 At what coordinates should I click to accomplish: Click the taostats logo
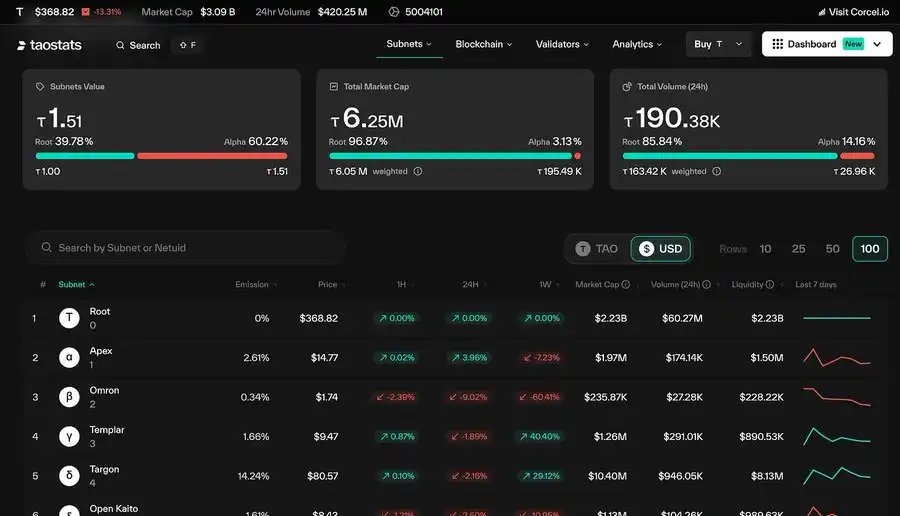pos(49,45)
